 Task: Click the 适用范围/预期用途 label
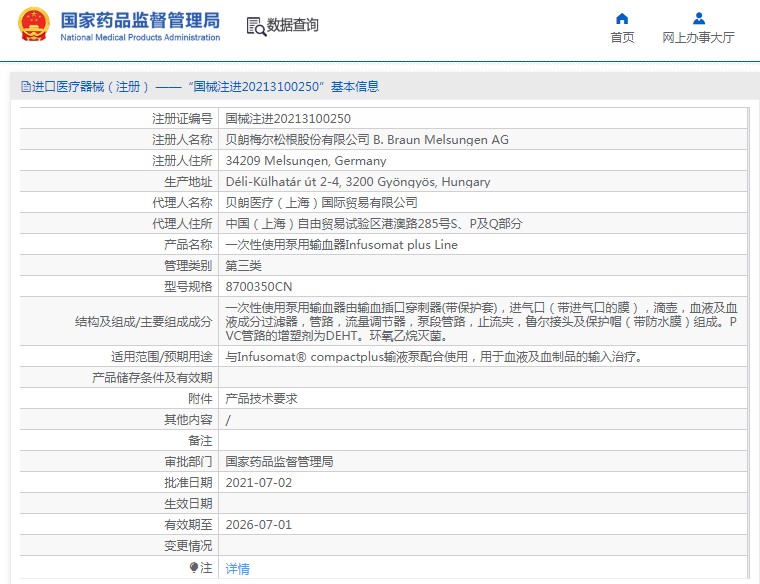pos(161,357)
